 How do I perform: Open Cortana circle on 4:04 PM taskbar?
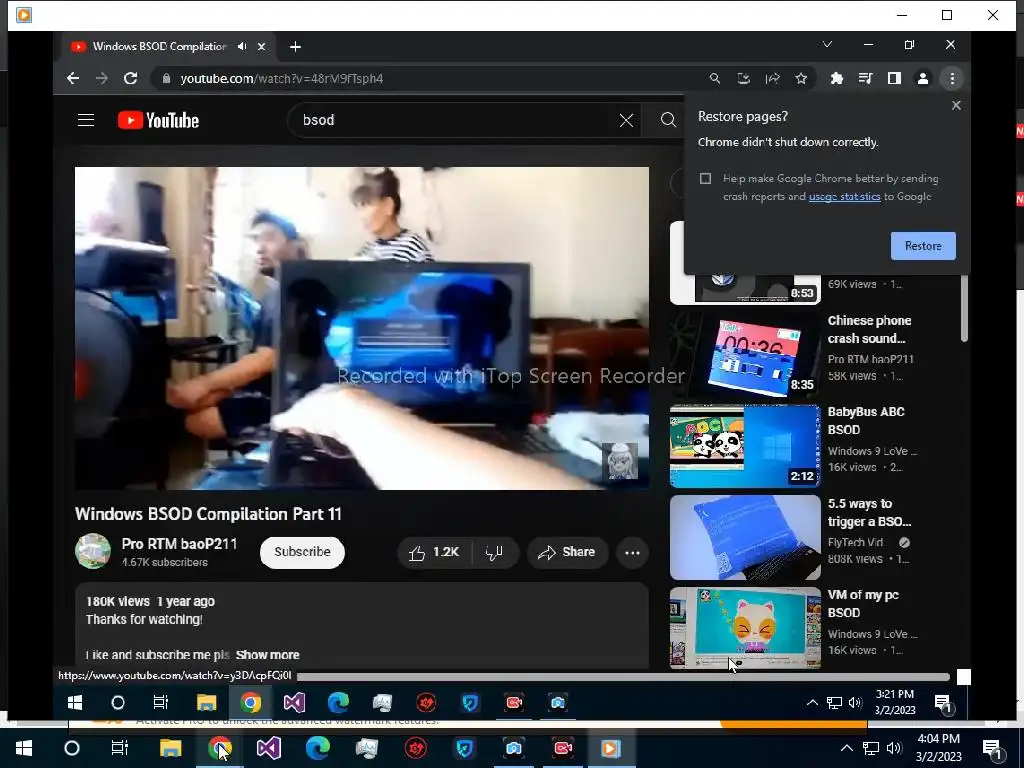(x=72, y=748)
